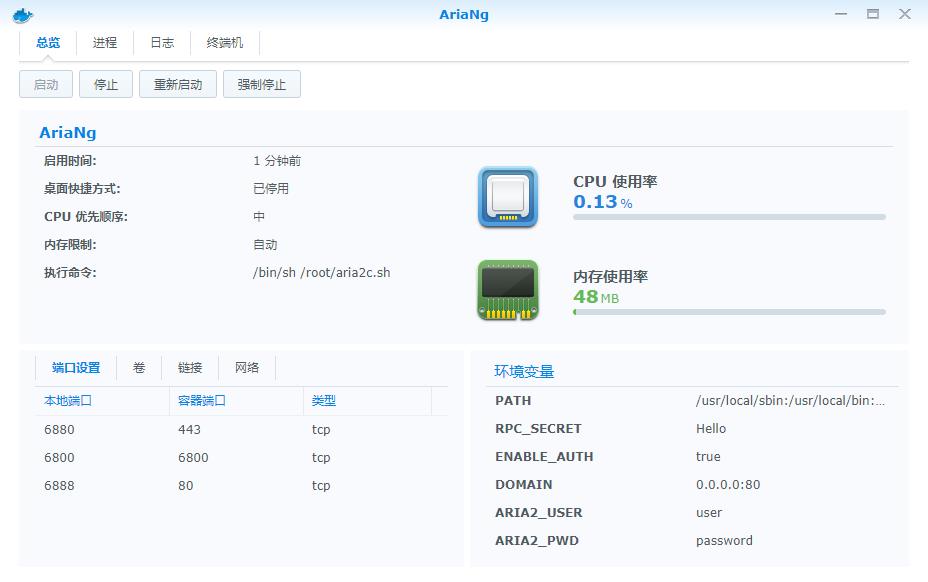Click the ENABLE_AUTH variable name
The image size is (928, 582).
[544, 456]
